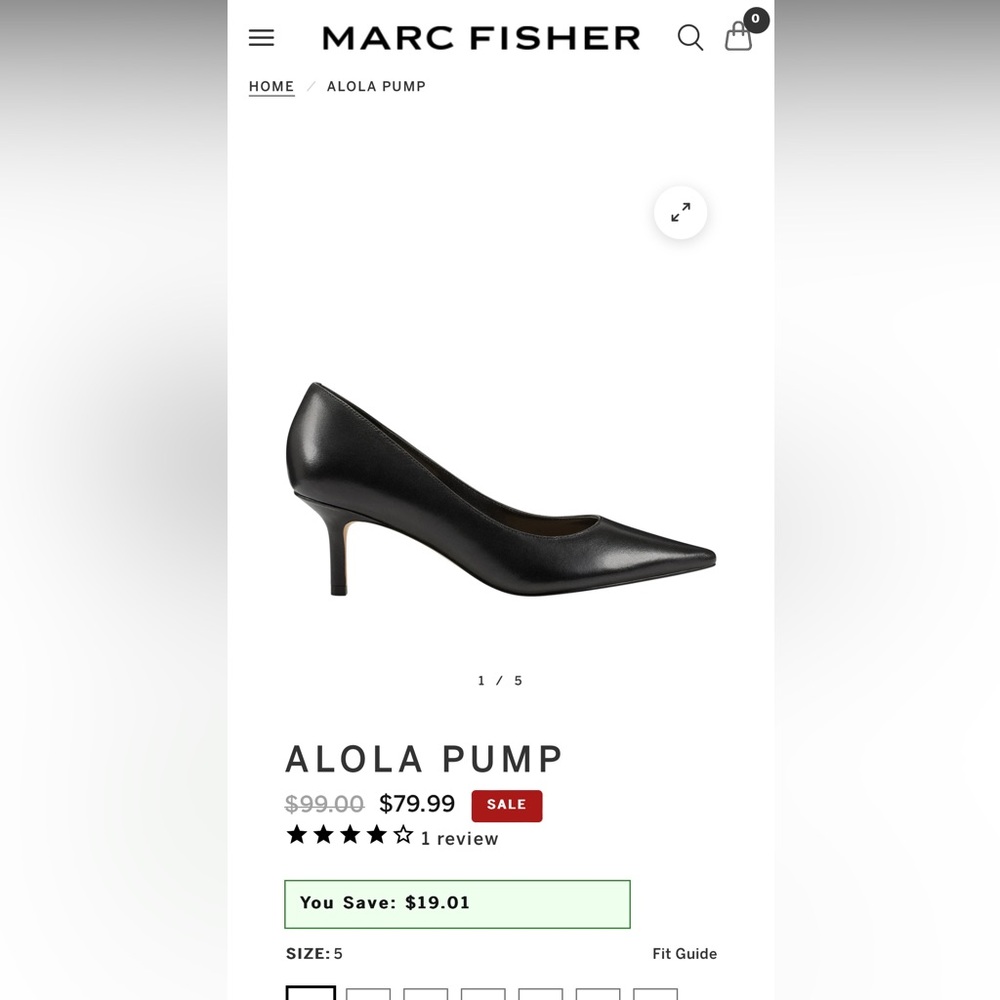This screenshot has width=1000, height=1000.
Task: Select the black color swatch
Action: (311, 993)
